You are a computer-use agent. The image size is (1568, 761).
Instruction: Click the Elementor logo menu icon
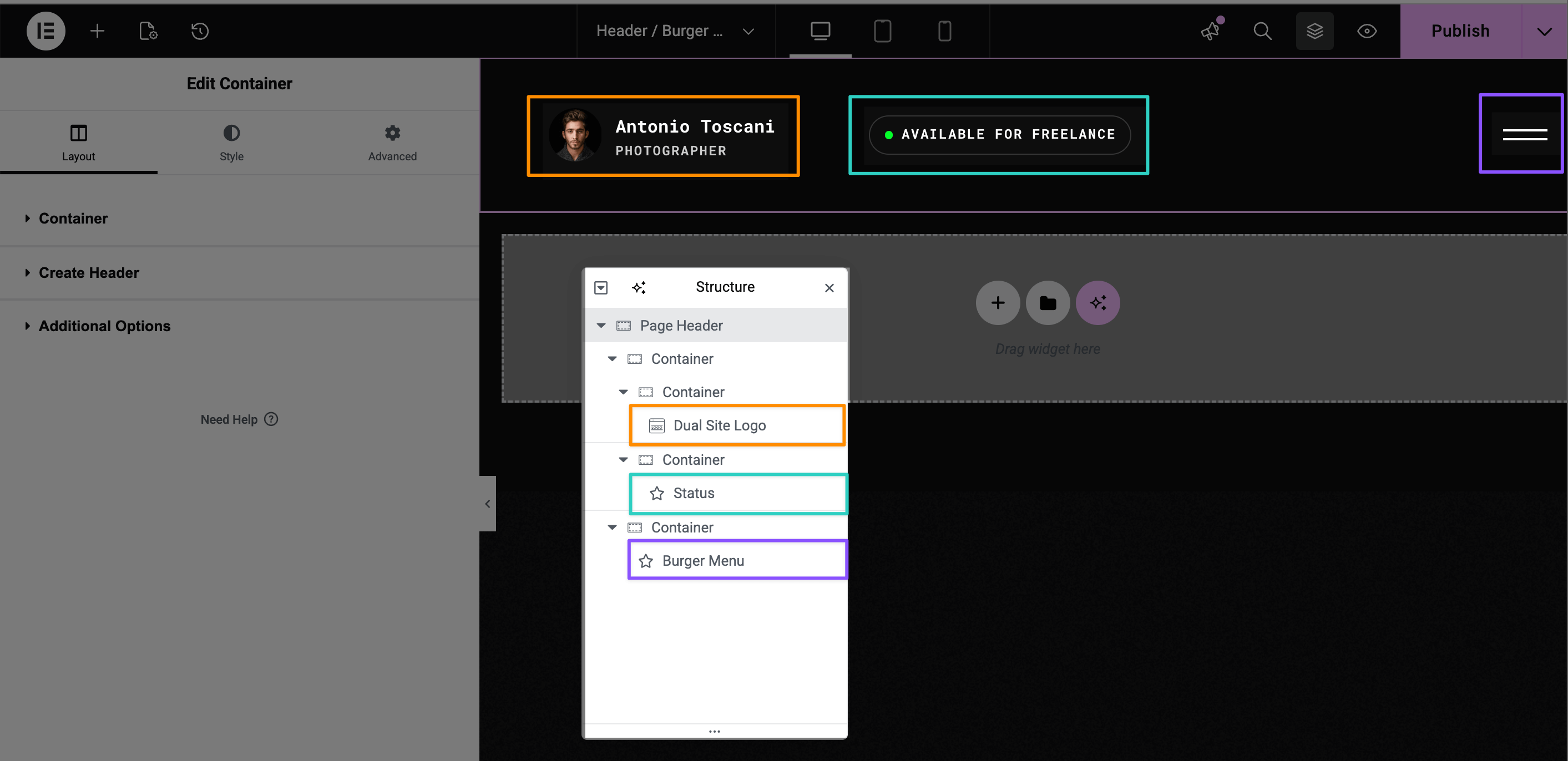point(45,31)
